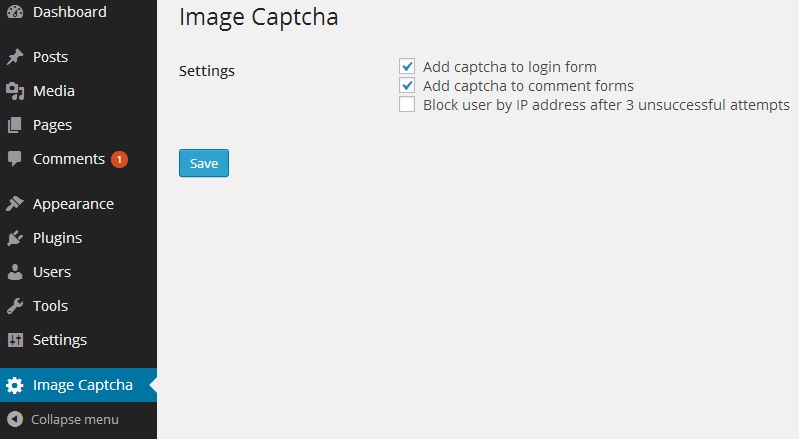Click the Comments speech bubble icon
The height and width of the screenshot is (439, 799).
tap(15, 159)
